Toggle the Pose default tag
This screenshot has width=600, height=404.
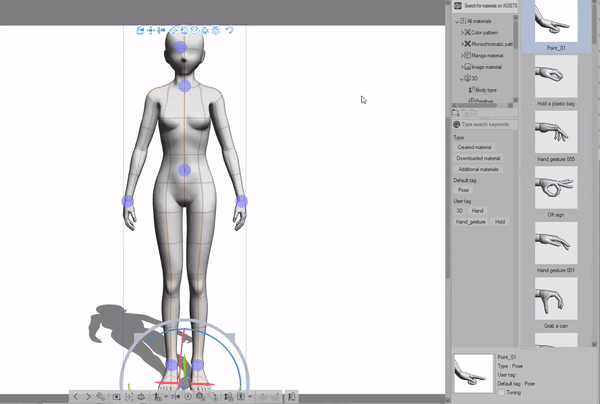tap(463, 190)
